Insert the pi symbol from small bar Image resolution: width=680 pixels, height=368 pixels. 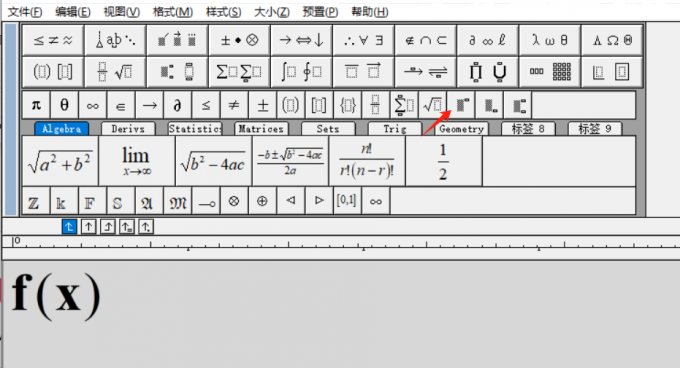(x=36, y=105)
